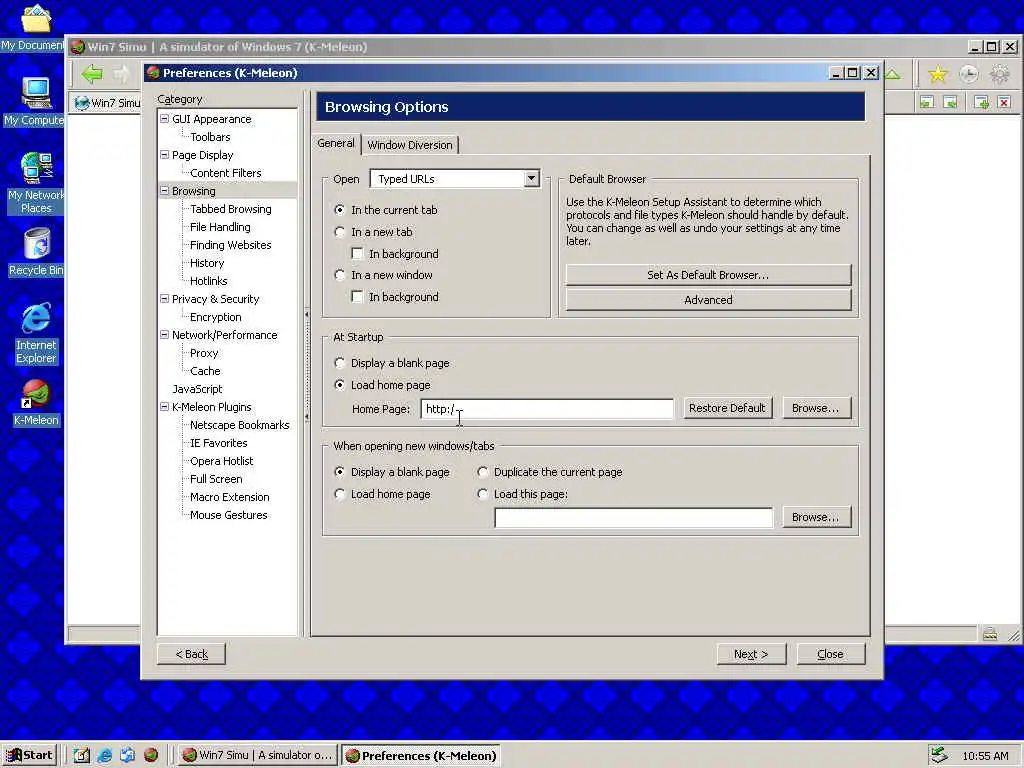
Task: Click Set As Default Browser button
Action: pyautogui.click(x=708, y=275)
